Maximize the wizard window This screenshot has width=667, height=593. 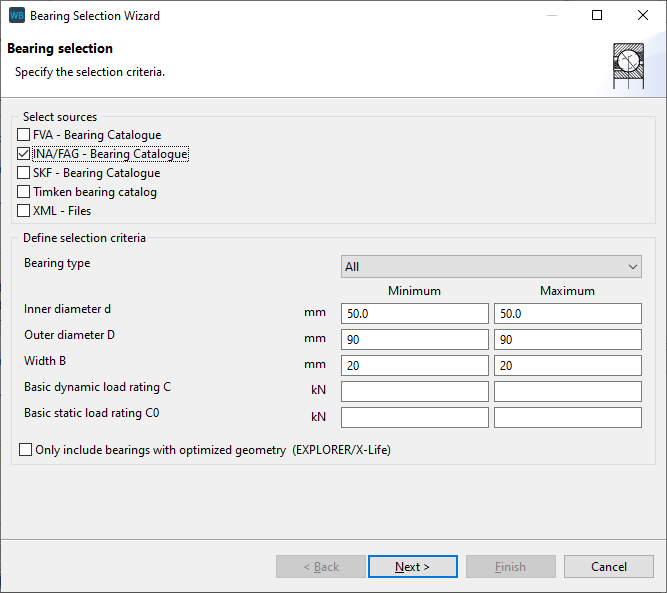click(597, 16)
